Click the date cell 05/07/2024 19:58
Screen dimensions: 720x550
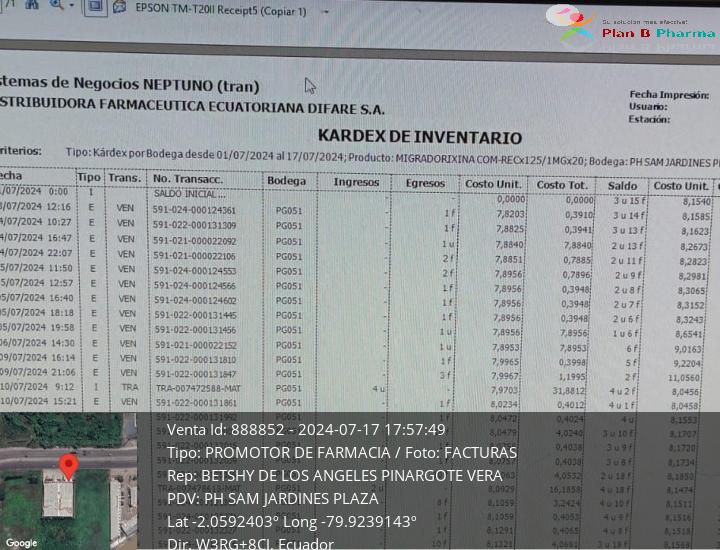pos(37,327)
